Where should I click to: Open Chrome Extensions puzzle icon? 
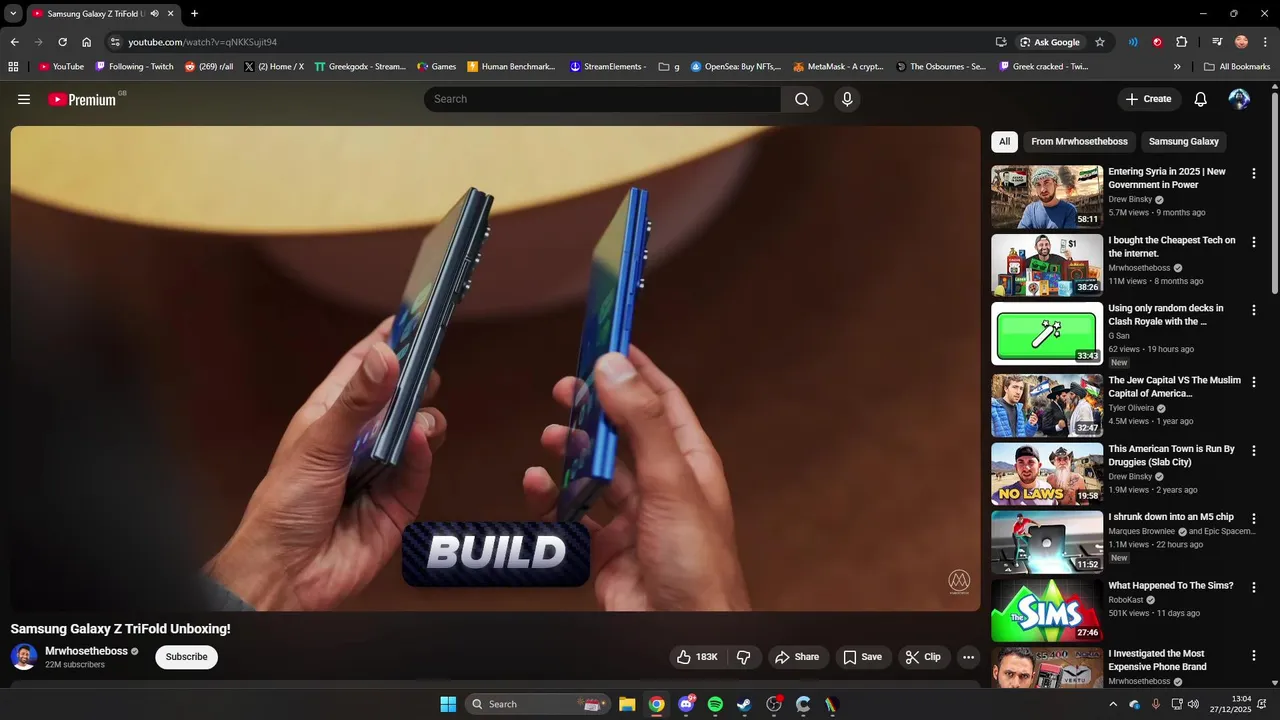point(1181,42)
